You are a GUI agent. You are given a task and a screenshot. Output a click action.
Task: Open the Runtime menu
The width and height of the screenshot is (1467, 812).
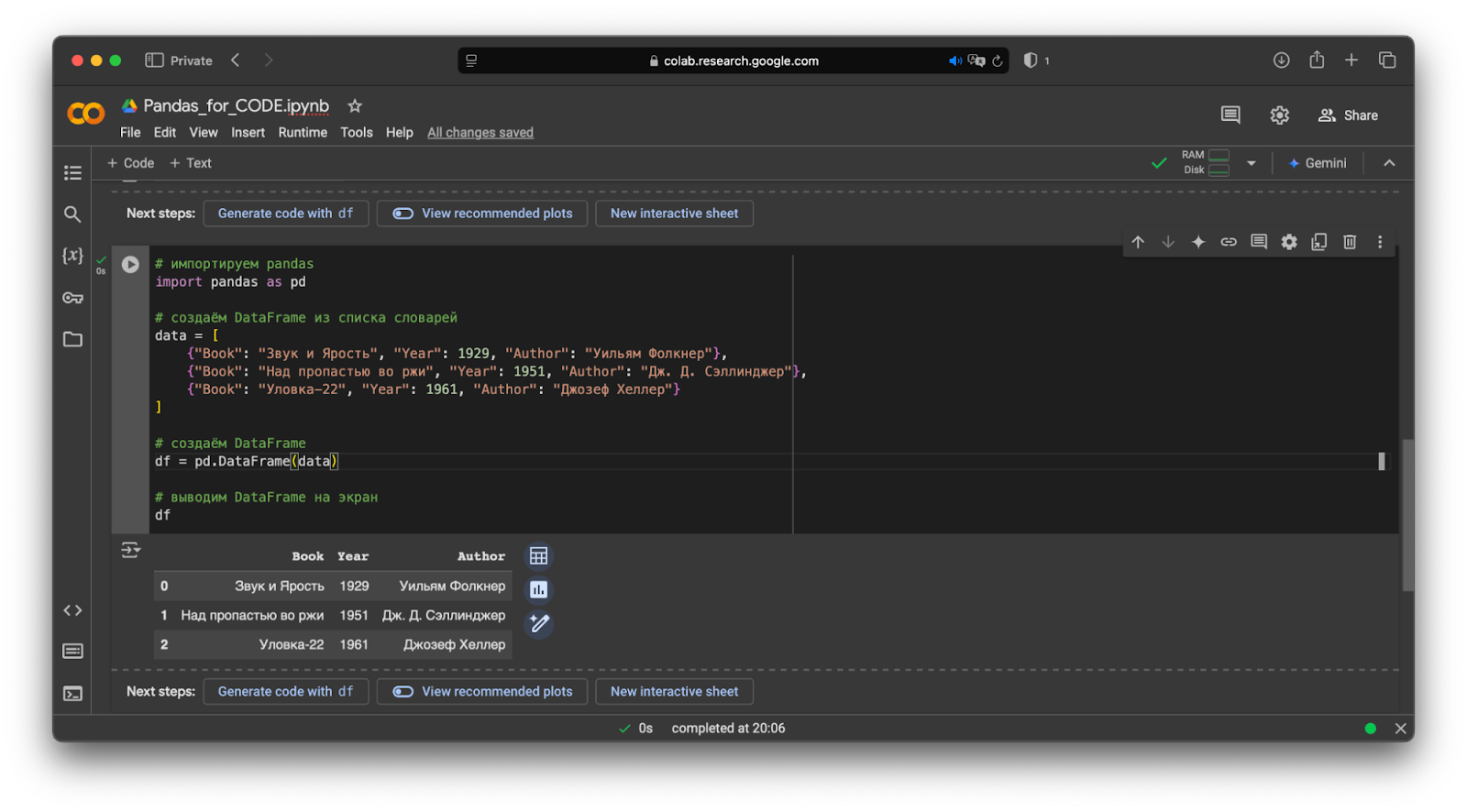pos(303,133)
